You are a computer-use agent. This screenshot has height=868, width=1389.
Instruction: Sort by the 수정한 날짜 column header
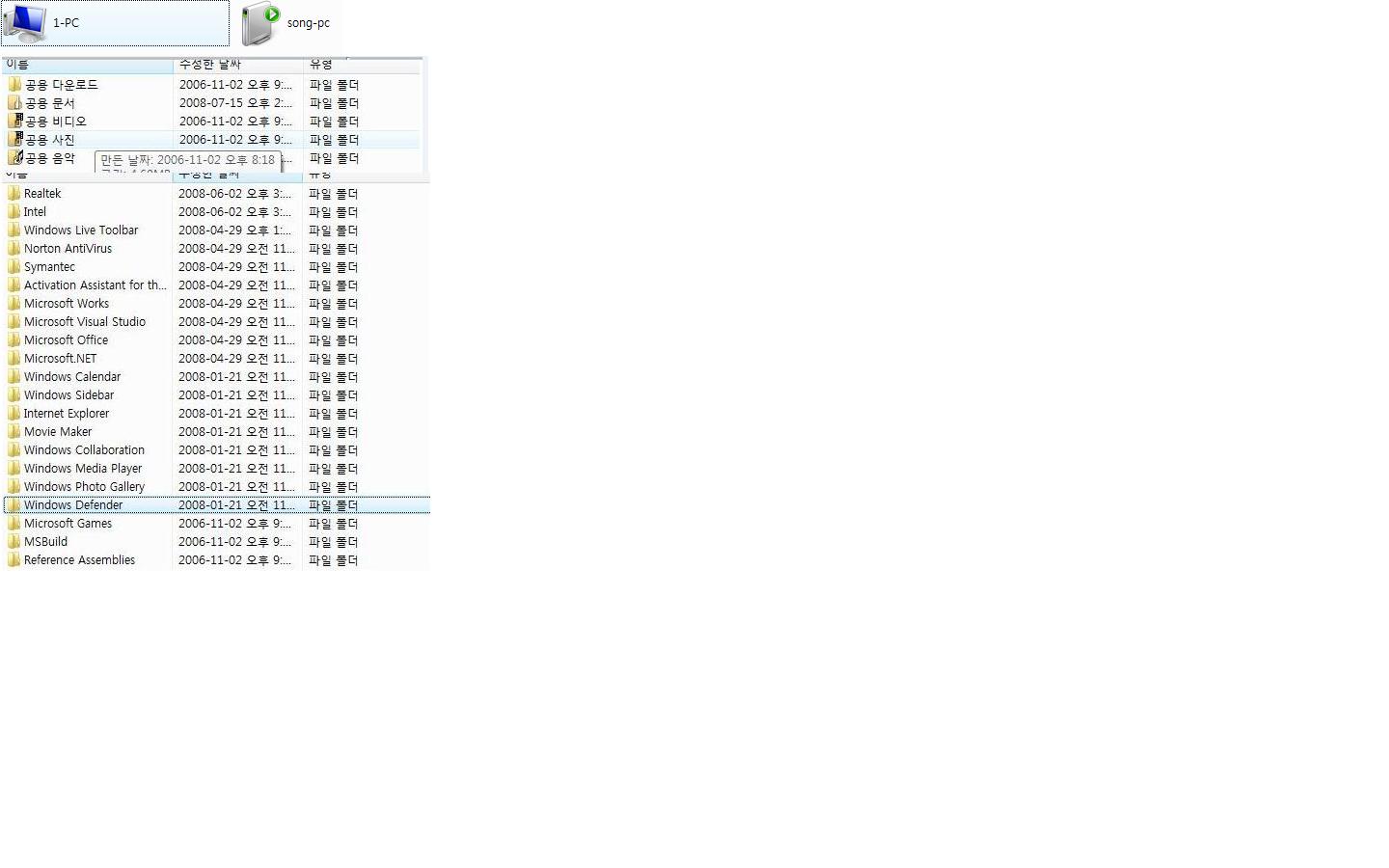coord(238,65)
